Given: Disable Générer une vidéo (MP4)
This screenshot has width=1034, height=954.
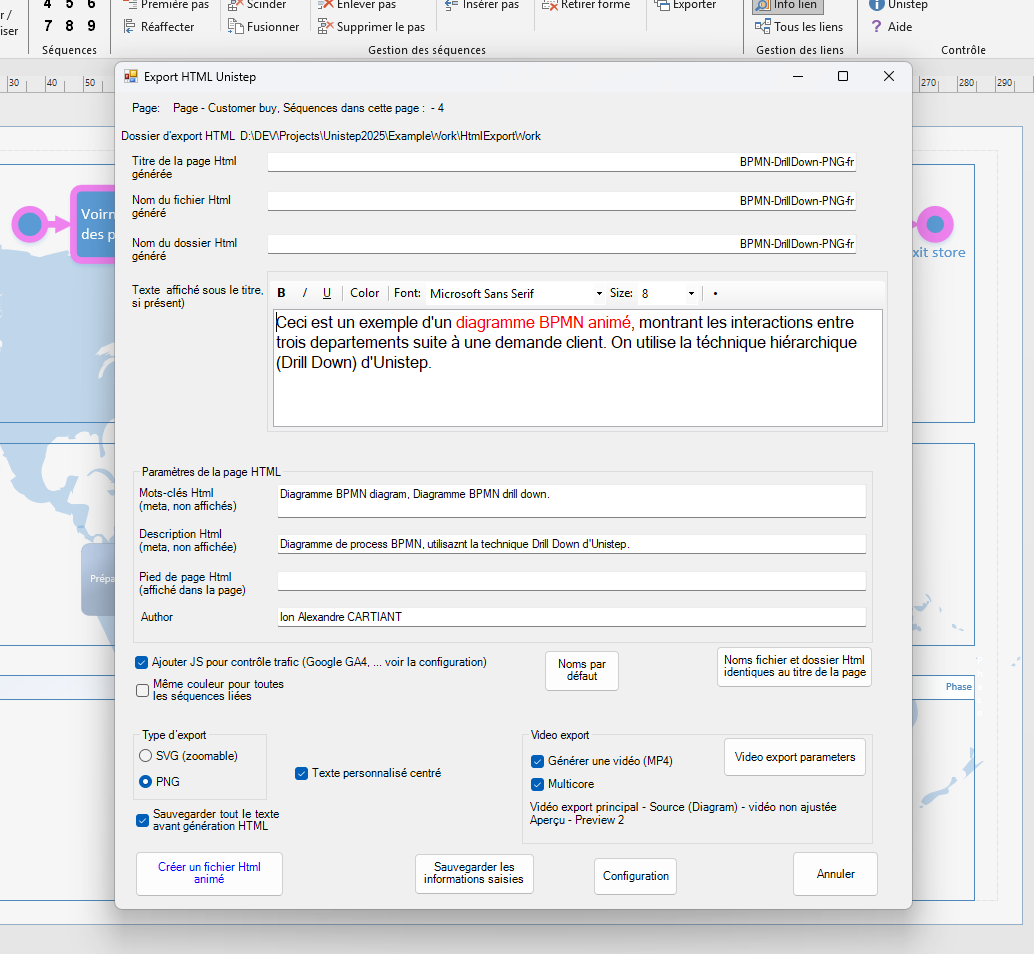Looking at the screenshot, I should click(537, 761).
